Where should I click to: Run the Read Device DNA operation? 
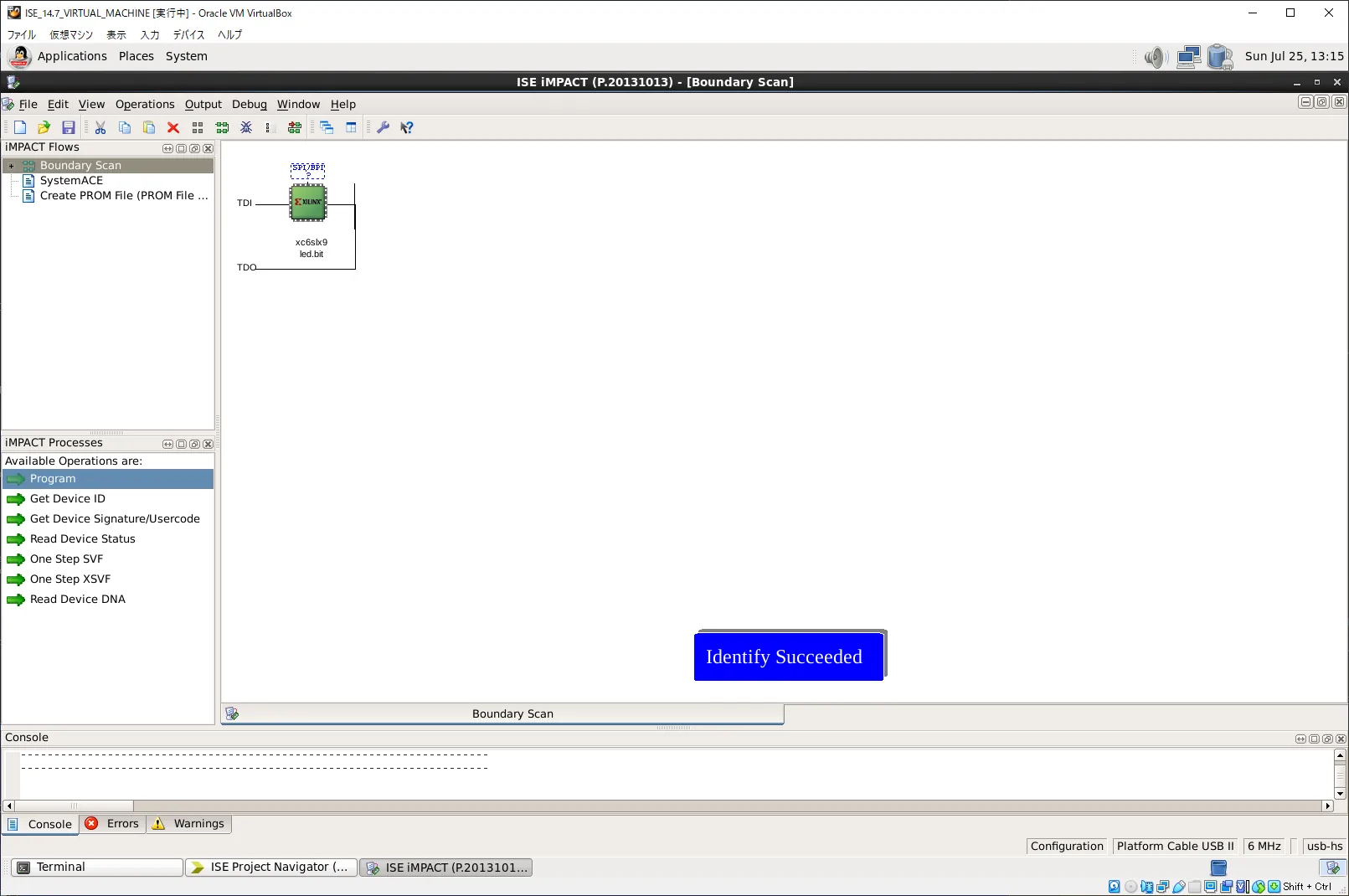click(77, 600)
